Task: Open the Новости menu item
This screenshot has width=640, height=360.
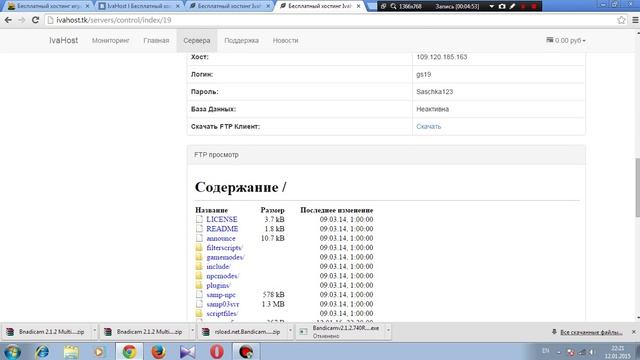Action: (x=285, y=40)
